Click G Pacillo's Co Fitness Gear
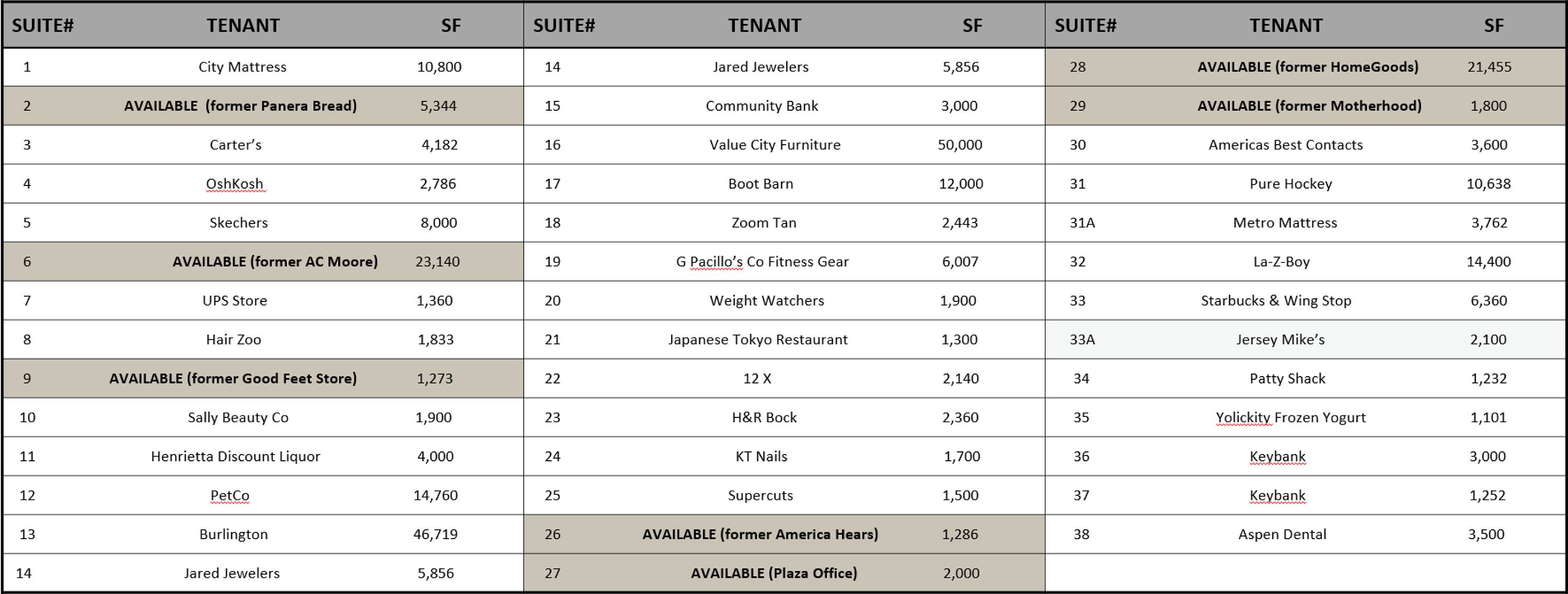The height and width of the screenshot is (594, 1568). coord(762,262)
